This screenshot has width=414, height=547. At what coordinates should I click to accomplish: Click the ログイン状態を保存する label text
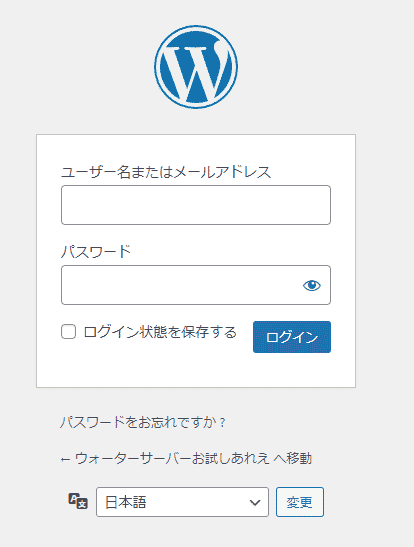(x=160, y=332)
